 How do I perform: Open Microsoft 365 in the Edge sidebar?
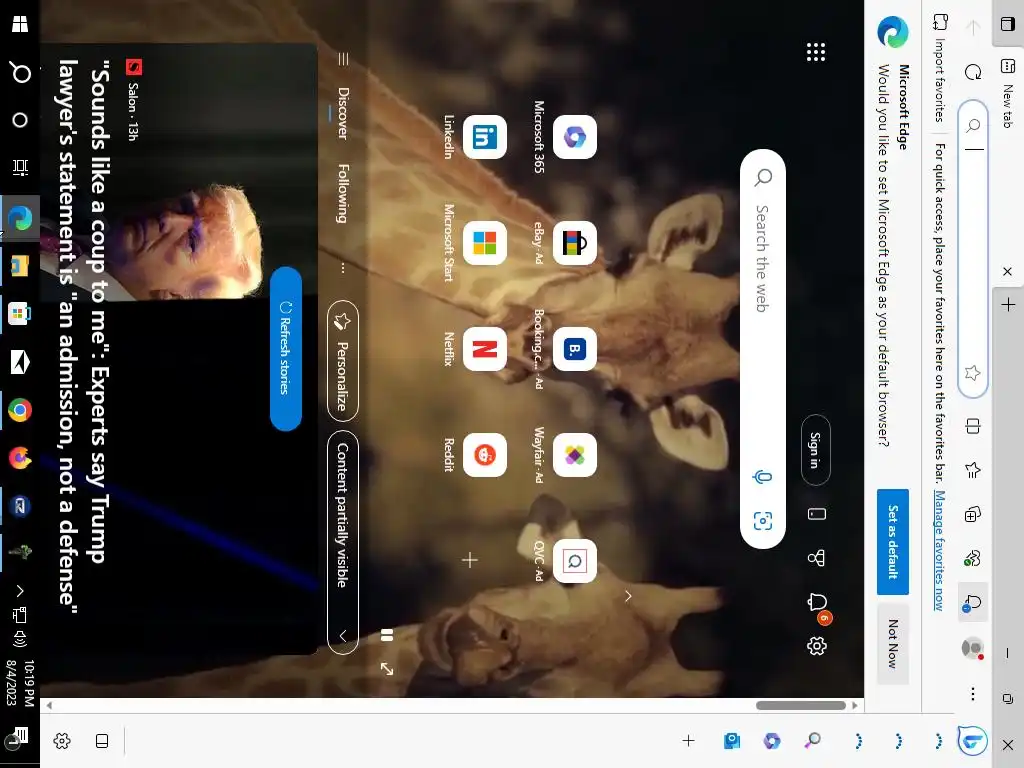tap(772, 741)
